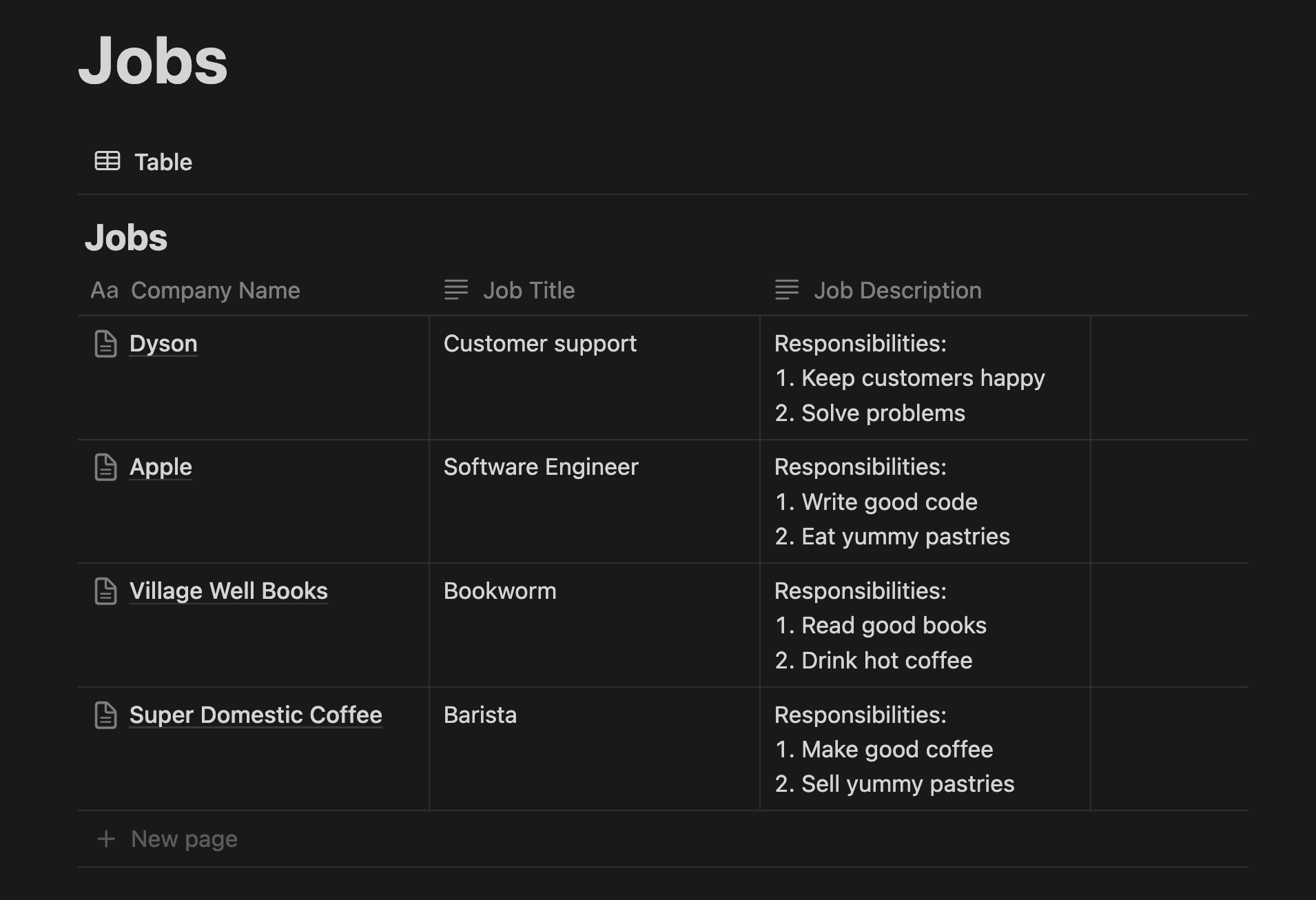Open the Apple page
The width and height of the screenshot is (1316, 900).
tap(161, 467)
